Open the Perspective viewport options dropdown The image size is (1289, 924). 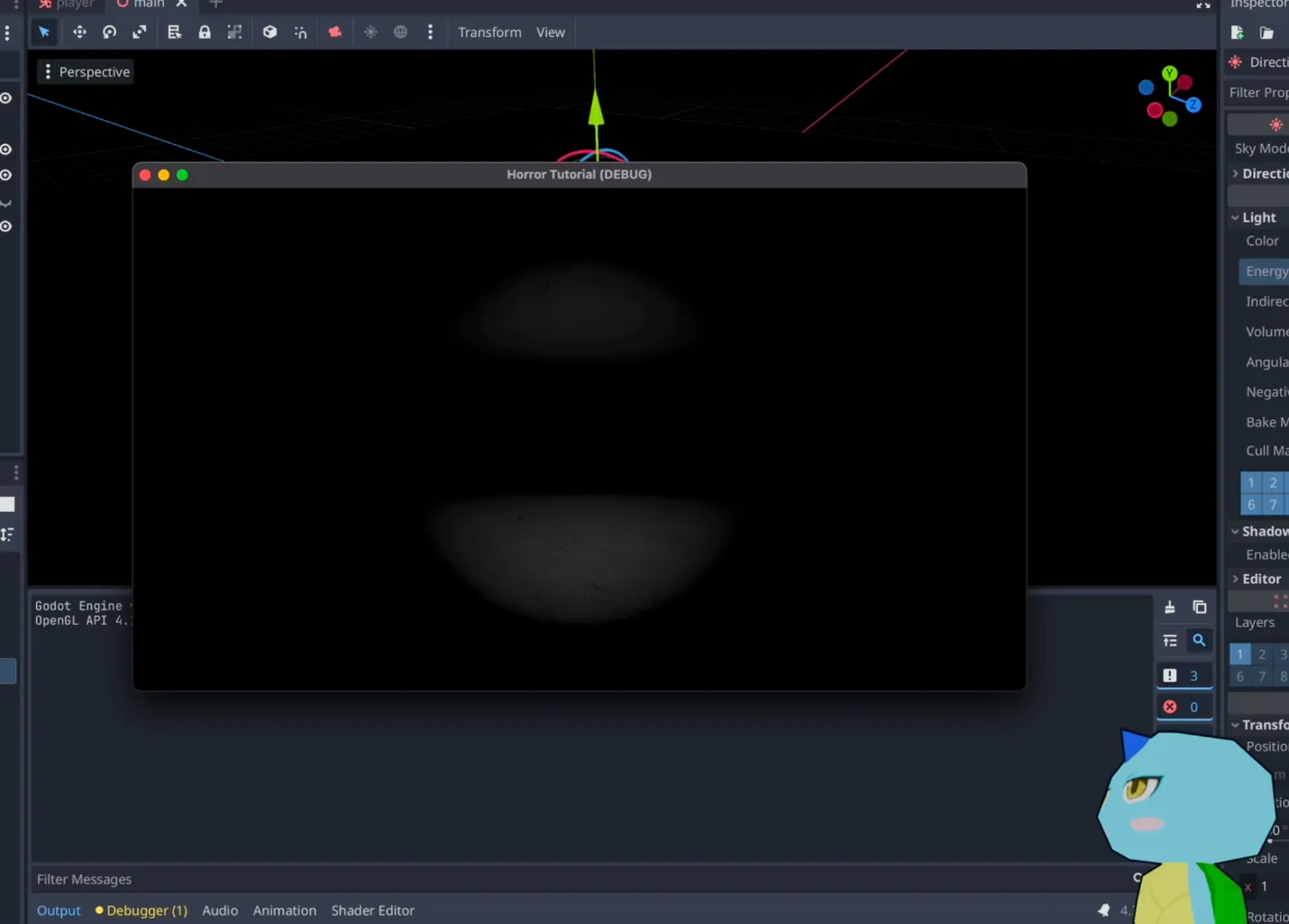(87, 72)
